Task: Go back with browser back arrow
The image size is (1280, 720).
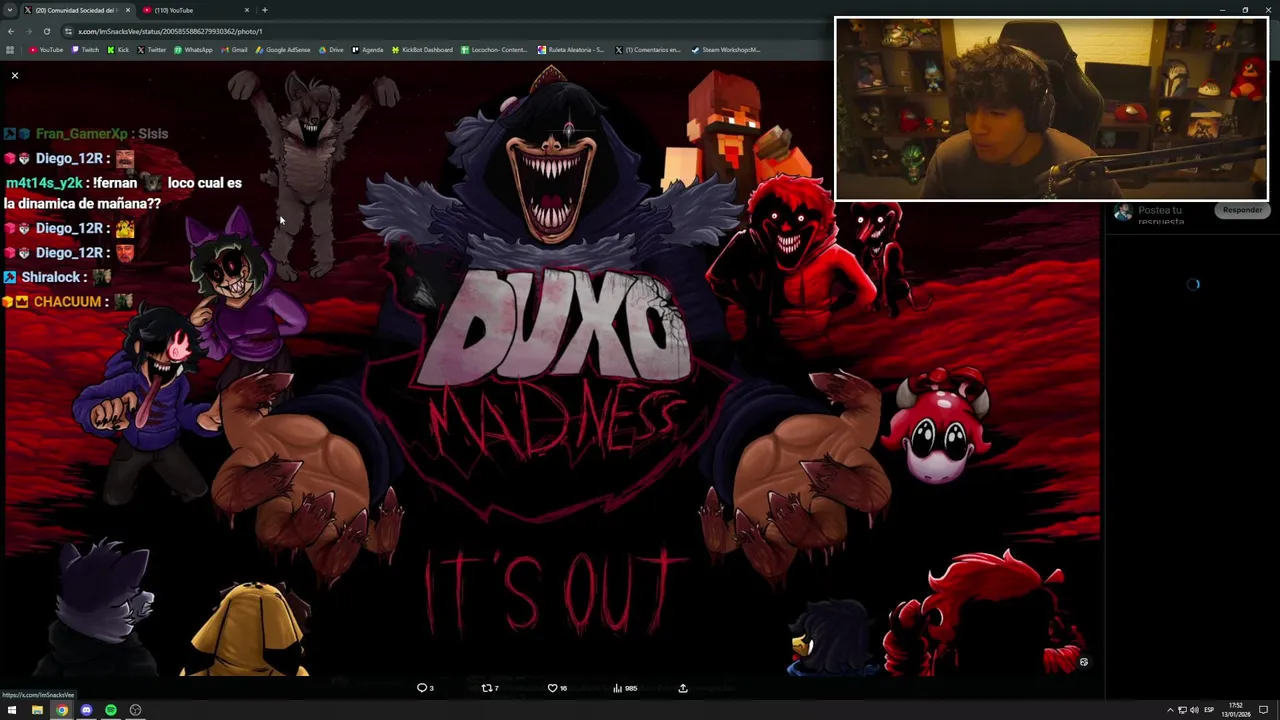Action: (x=10, y=31)
